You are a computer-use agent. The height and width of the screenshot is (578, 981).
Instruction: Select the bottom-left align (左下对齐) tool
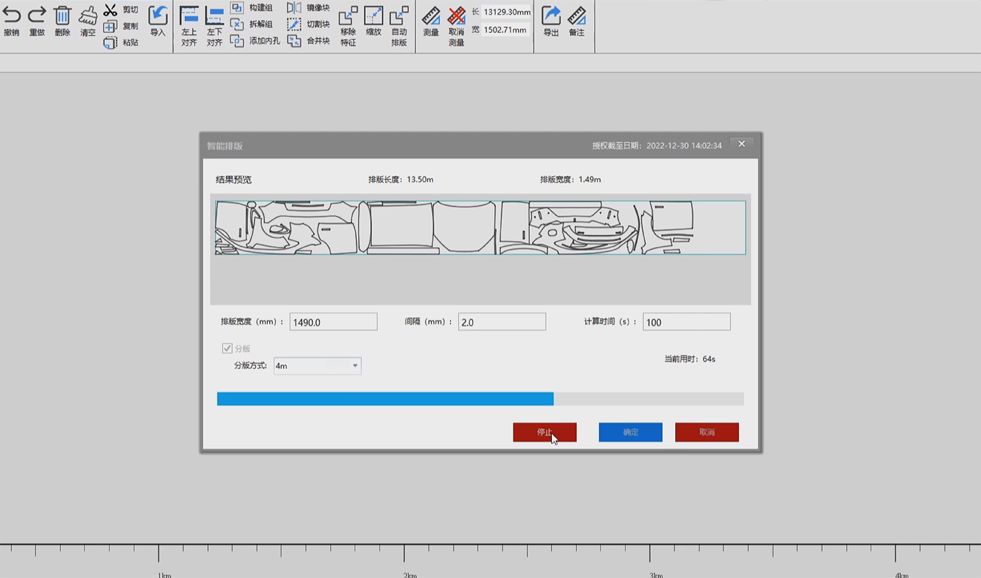pyautogui.click(x=215, y=17)
